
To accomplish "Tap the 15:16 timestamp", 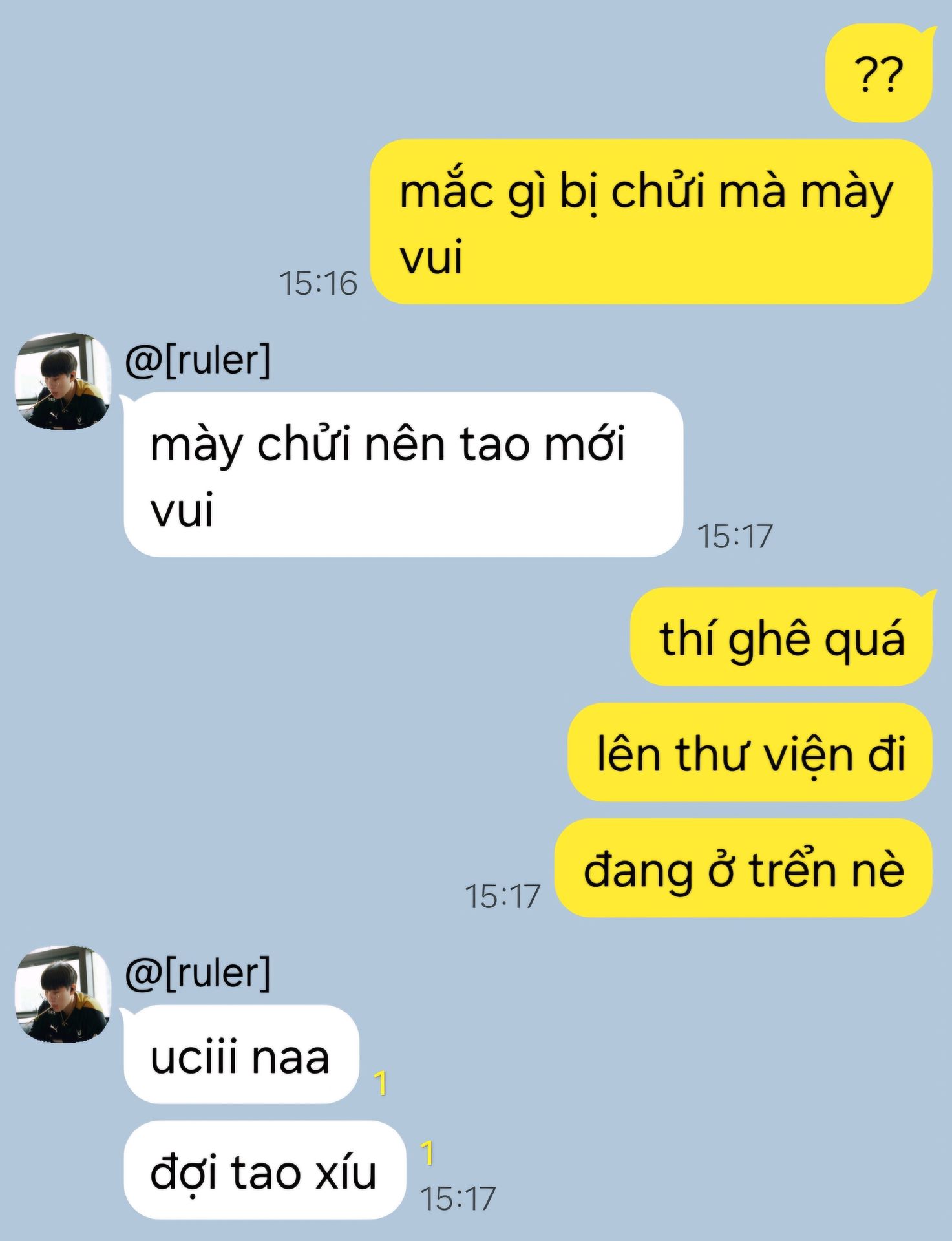I will tap(318, 283).
